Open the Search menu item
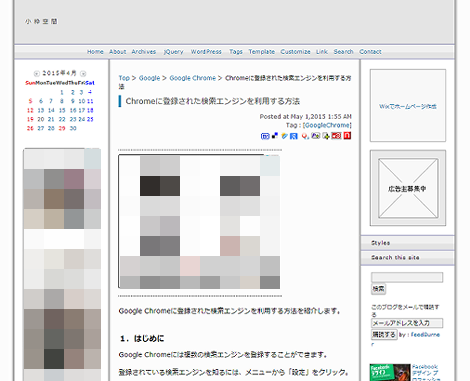This screenshot has height=381, width=470. tap(343, 52)
